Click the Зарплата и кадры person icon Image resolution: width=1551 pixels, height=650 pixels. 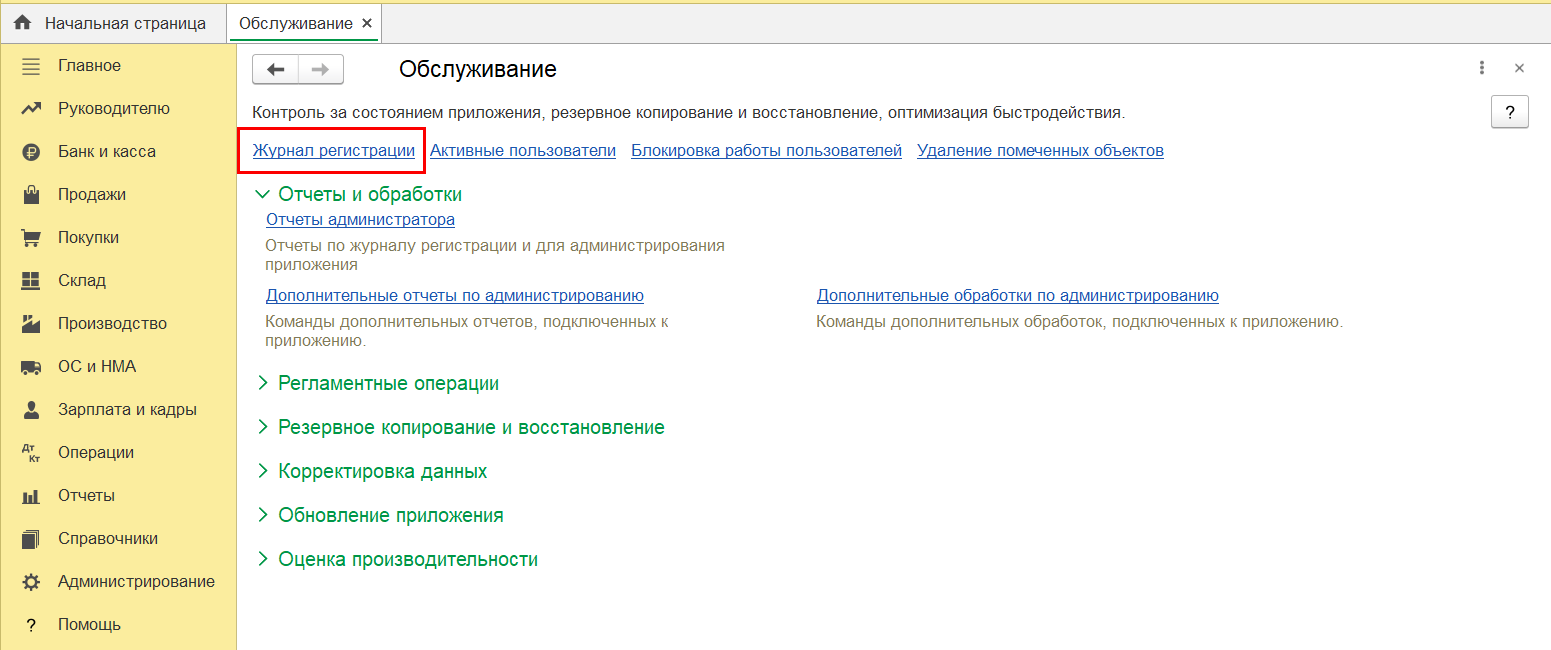pyautogui.click(x=31, y=410)
